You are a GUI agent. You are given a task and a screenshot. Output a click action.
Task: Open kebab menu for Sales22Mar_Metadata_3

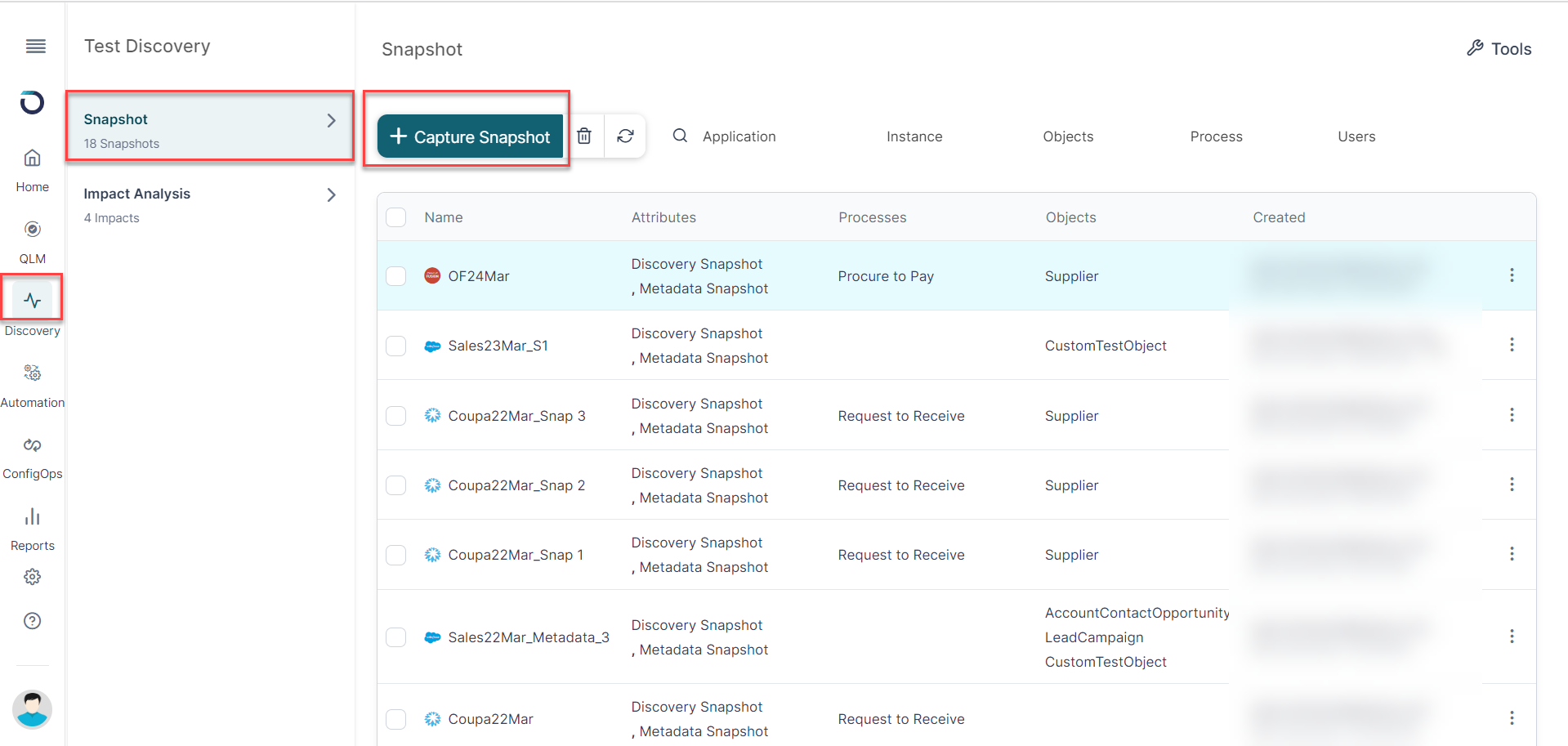1512,636
